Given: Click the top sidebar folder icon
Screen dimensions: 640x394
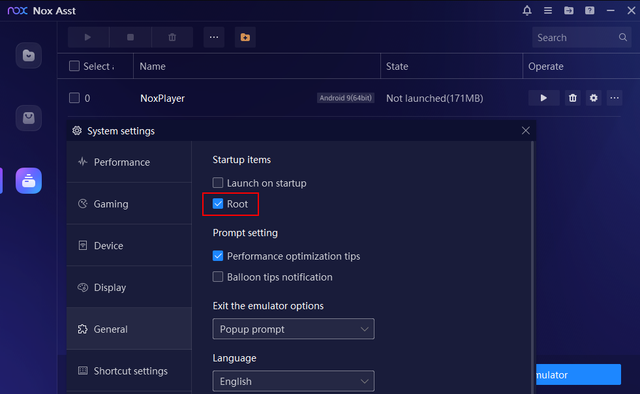Looking at the screenshot, I should point(29,55).
